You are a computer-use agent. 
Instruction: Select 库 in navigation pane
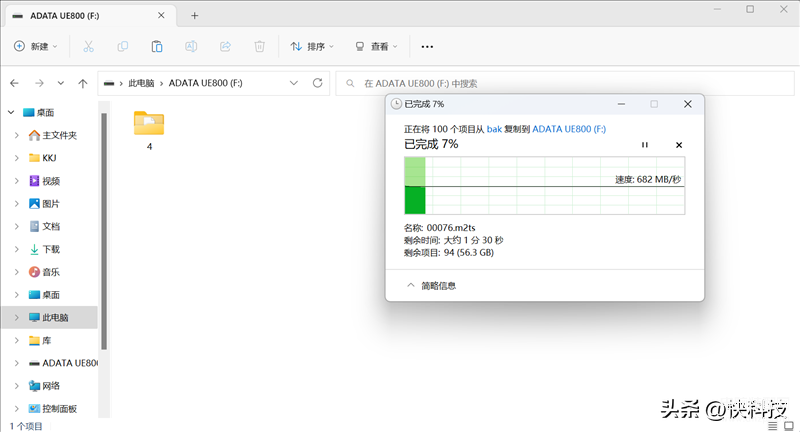pyautogui.click(x=40, y=340)
